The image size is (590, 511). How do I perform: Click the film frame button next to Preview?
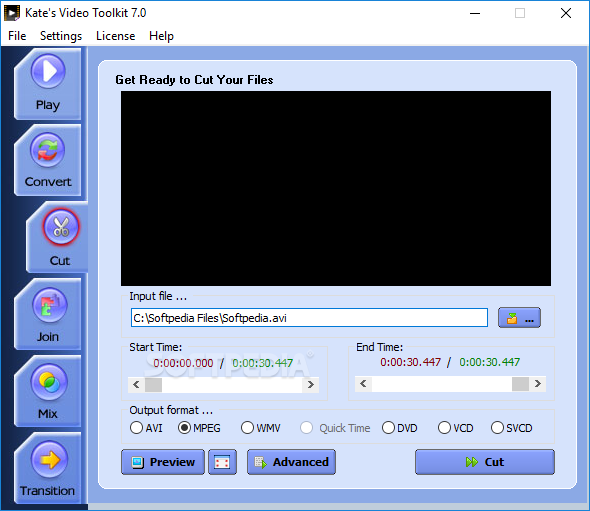click(222, 462)
